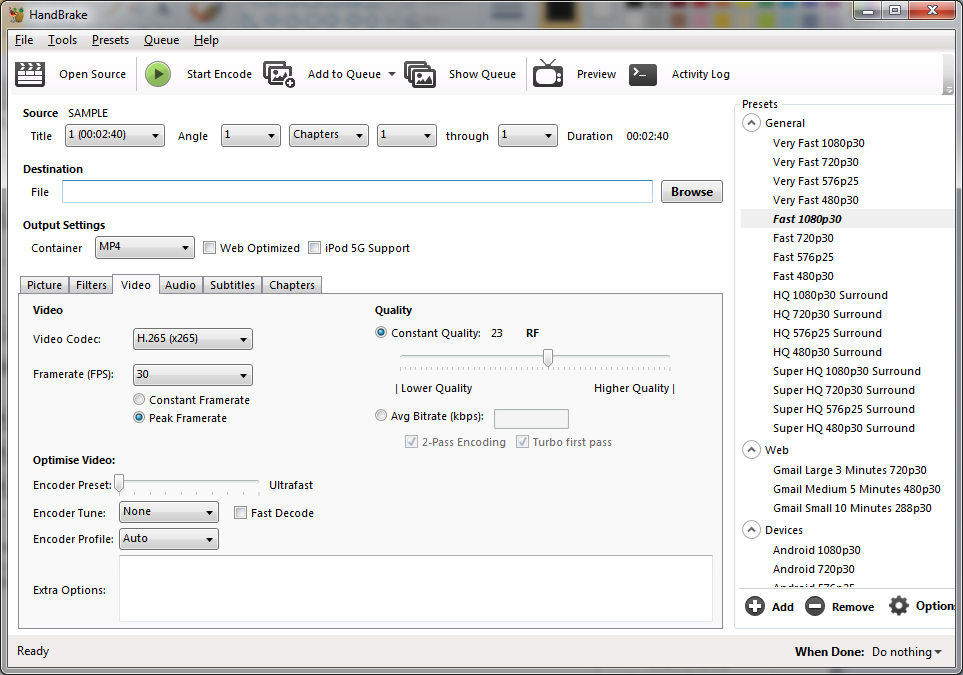Select the Very Fast 480p30 preset

815,200
